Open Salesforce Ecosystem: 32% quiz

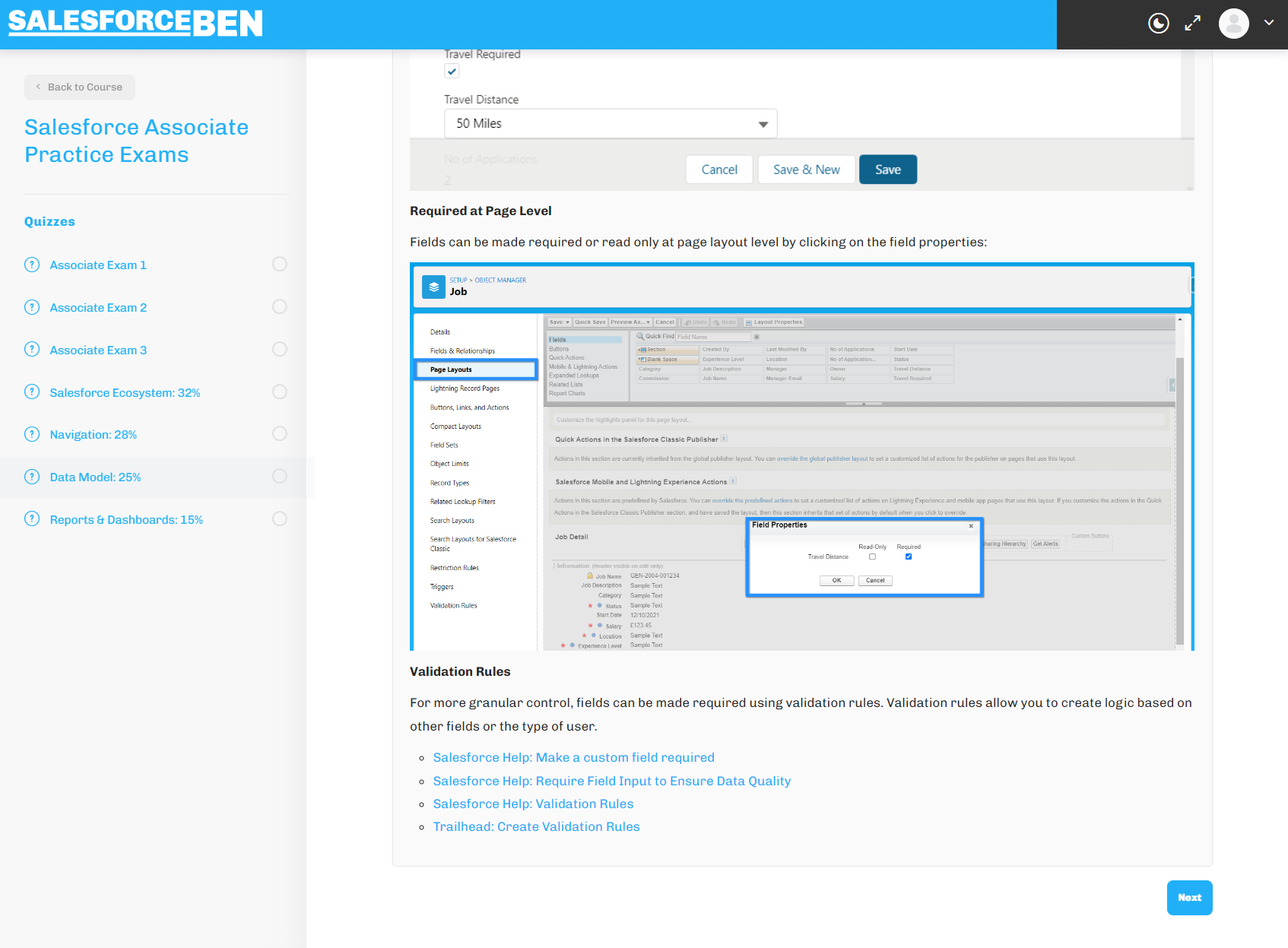pos(125,393)
